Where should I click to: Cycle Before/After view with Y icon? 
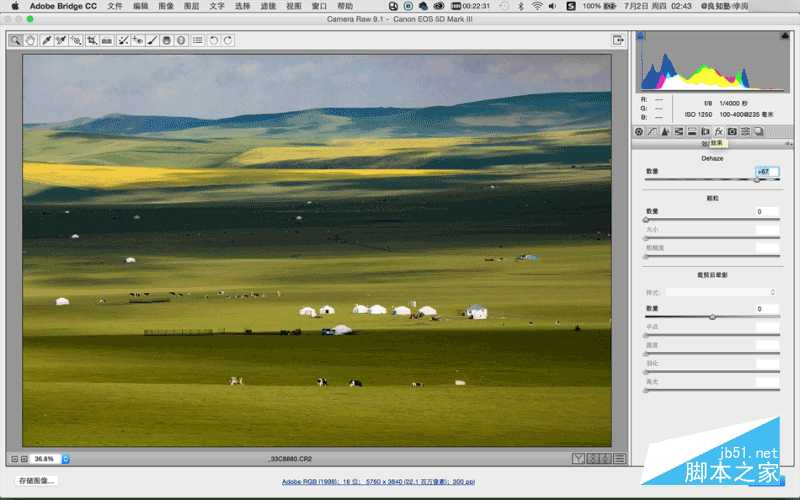pyautogui.click(x=578, y=459)
